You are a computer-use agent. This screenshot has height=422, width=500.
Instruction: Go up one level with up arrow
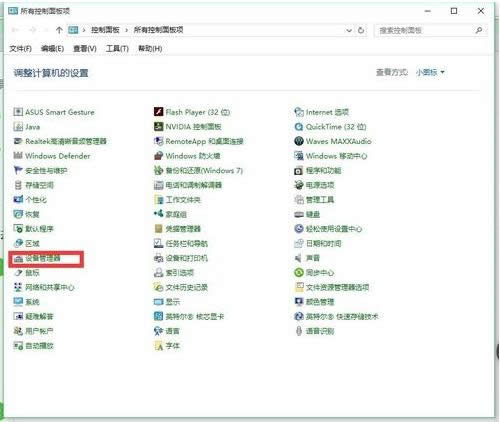pyautogui.click(x=59, y=30)
